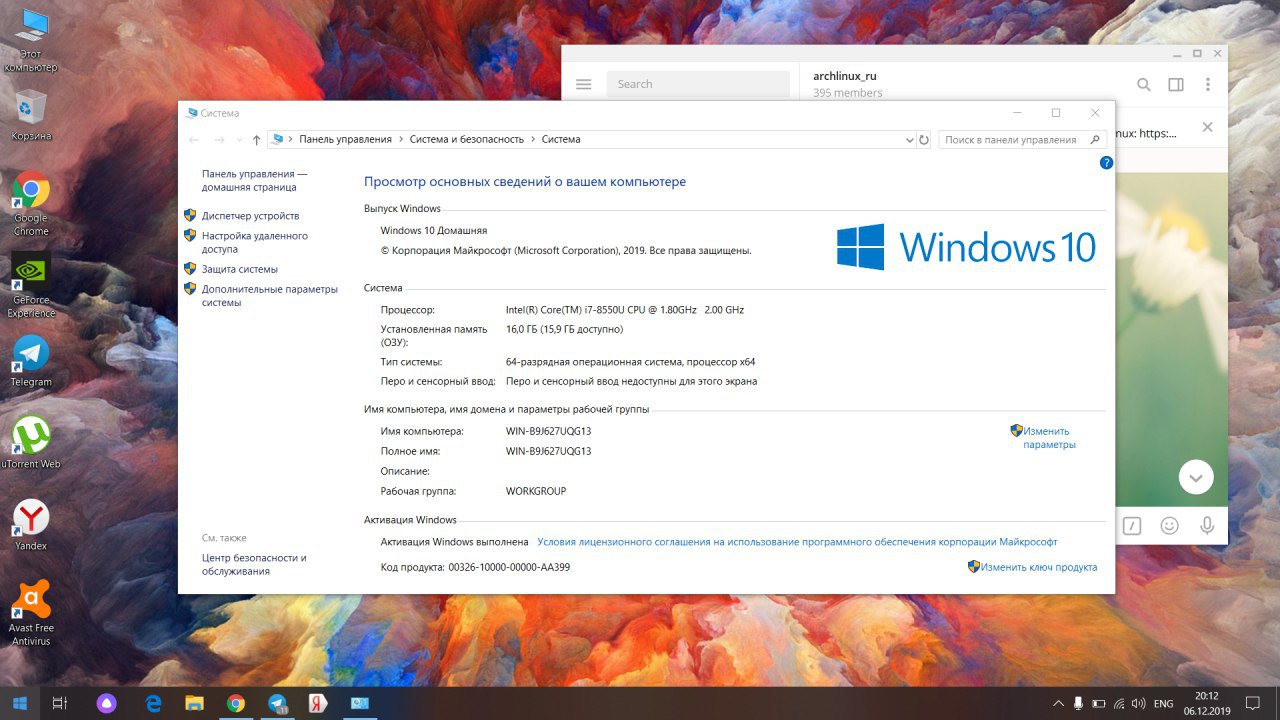Select Система и безопасность breadcrumb
Viewport: 1280px width, 720px height.
pos(467,140)
